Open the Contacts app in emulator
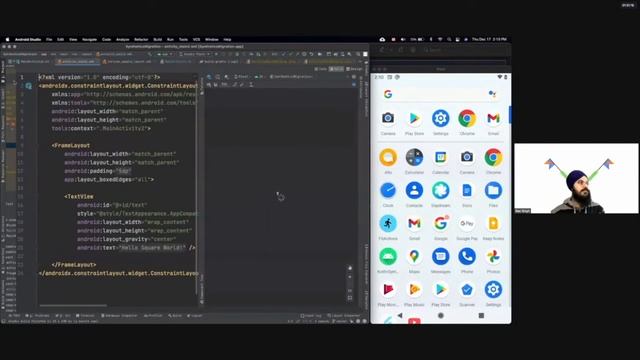 (x=414, y=190)
